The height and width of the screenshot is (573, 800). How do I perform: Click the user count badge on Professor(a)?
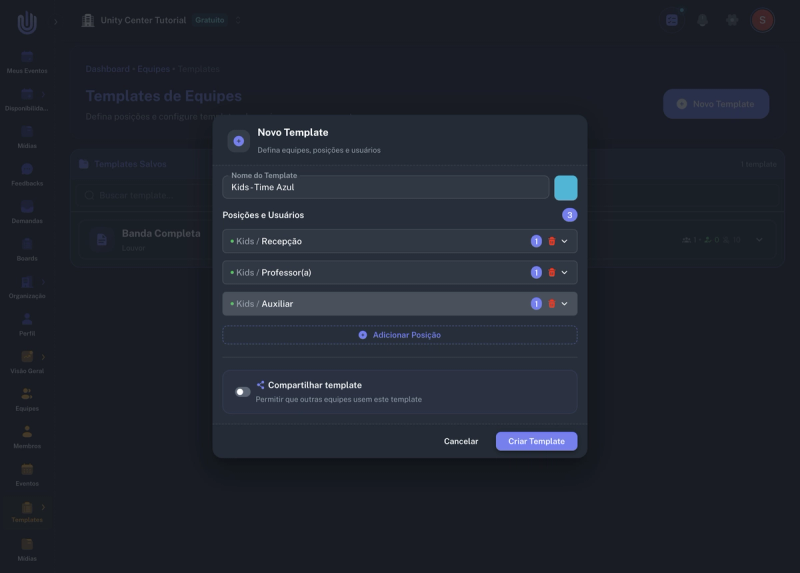coord(536,272)
